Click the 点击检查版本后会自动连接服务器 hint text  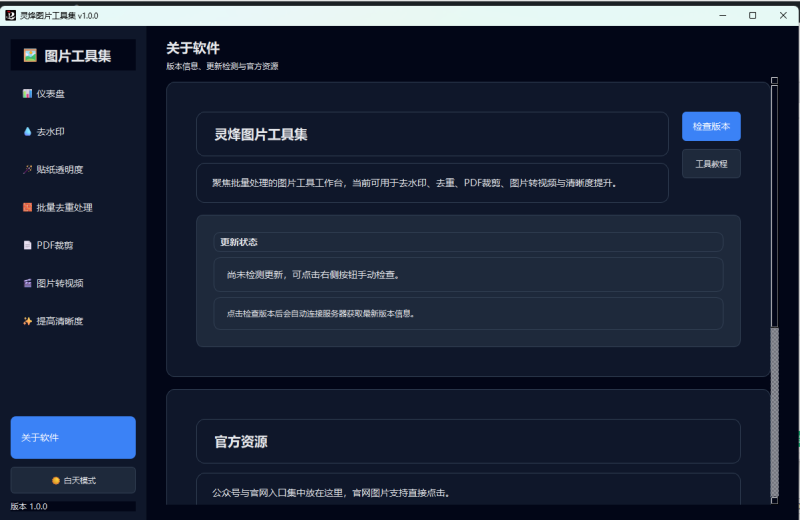(x=322, y=313)
